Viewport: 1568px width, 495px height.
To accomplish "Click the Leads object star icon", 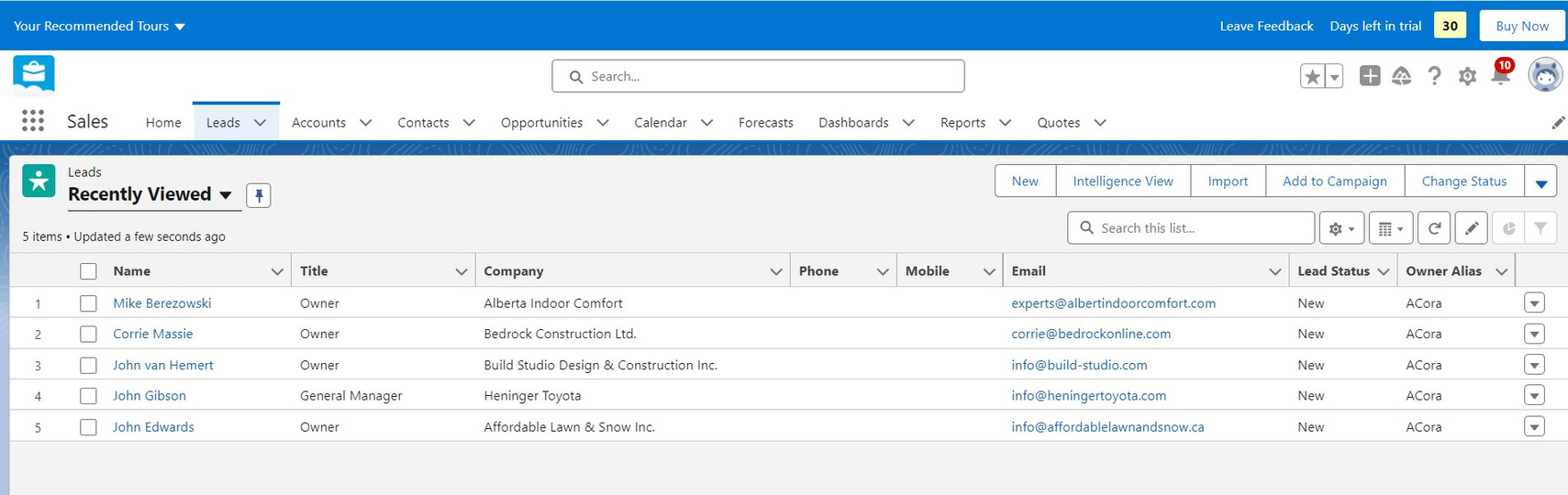I will click(39, 181).
